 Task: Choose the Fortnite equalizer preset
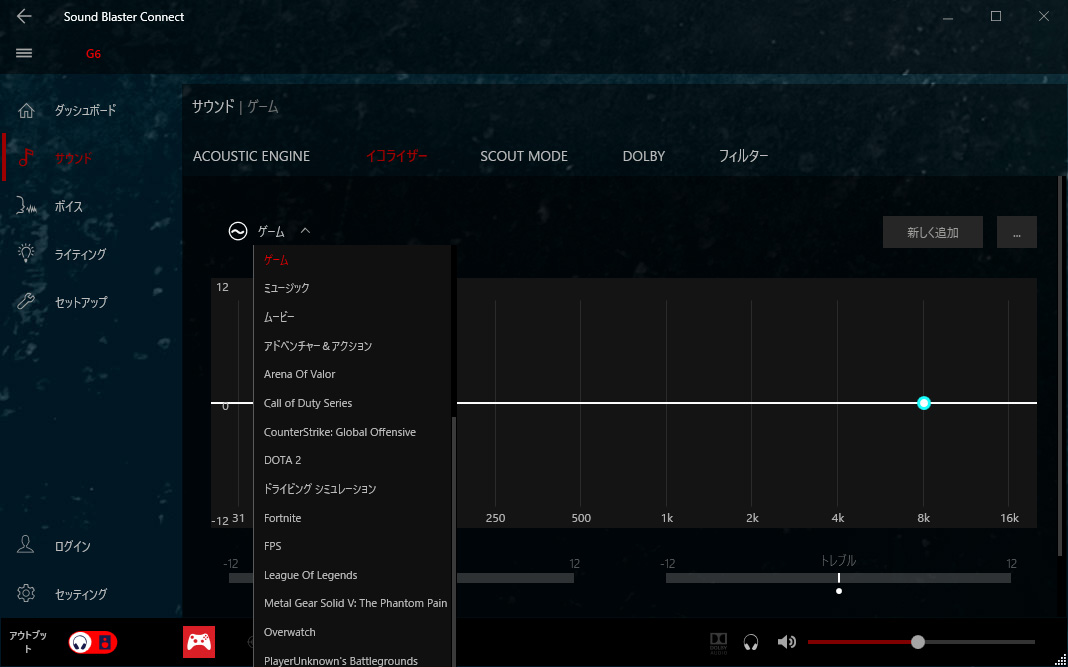(x=282, y=518)
